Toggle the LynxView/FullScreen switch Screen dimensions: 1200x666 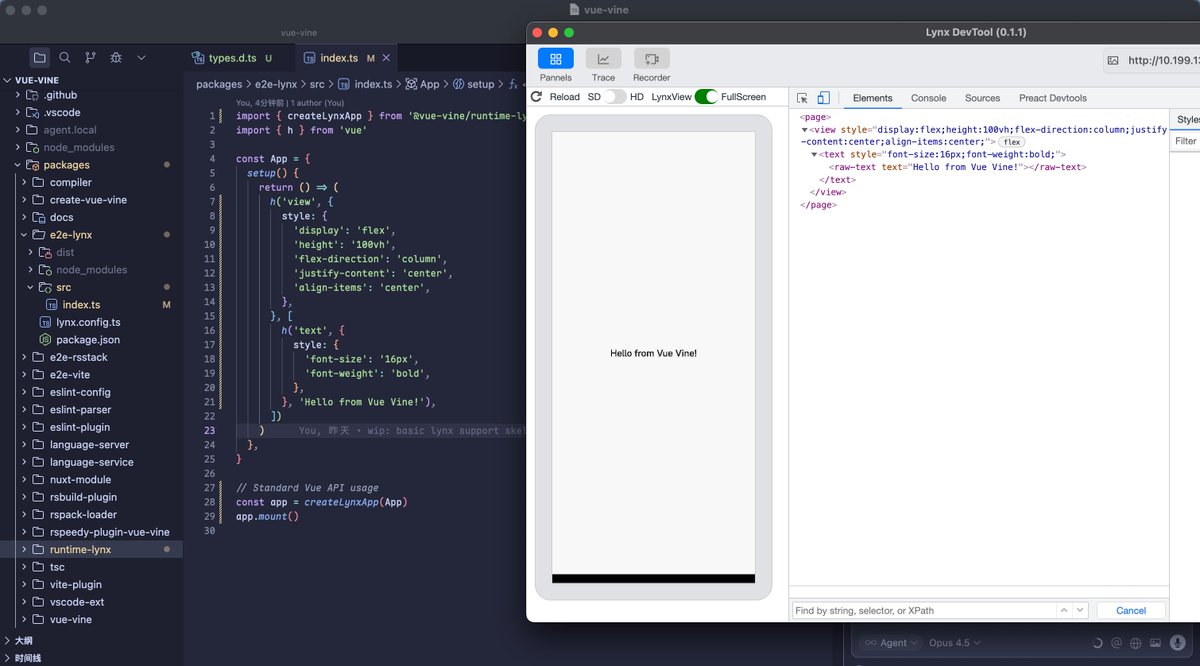(x=706, y=97)
